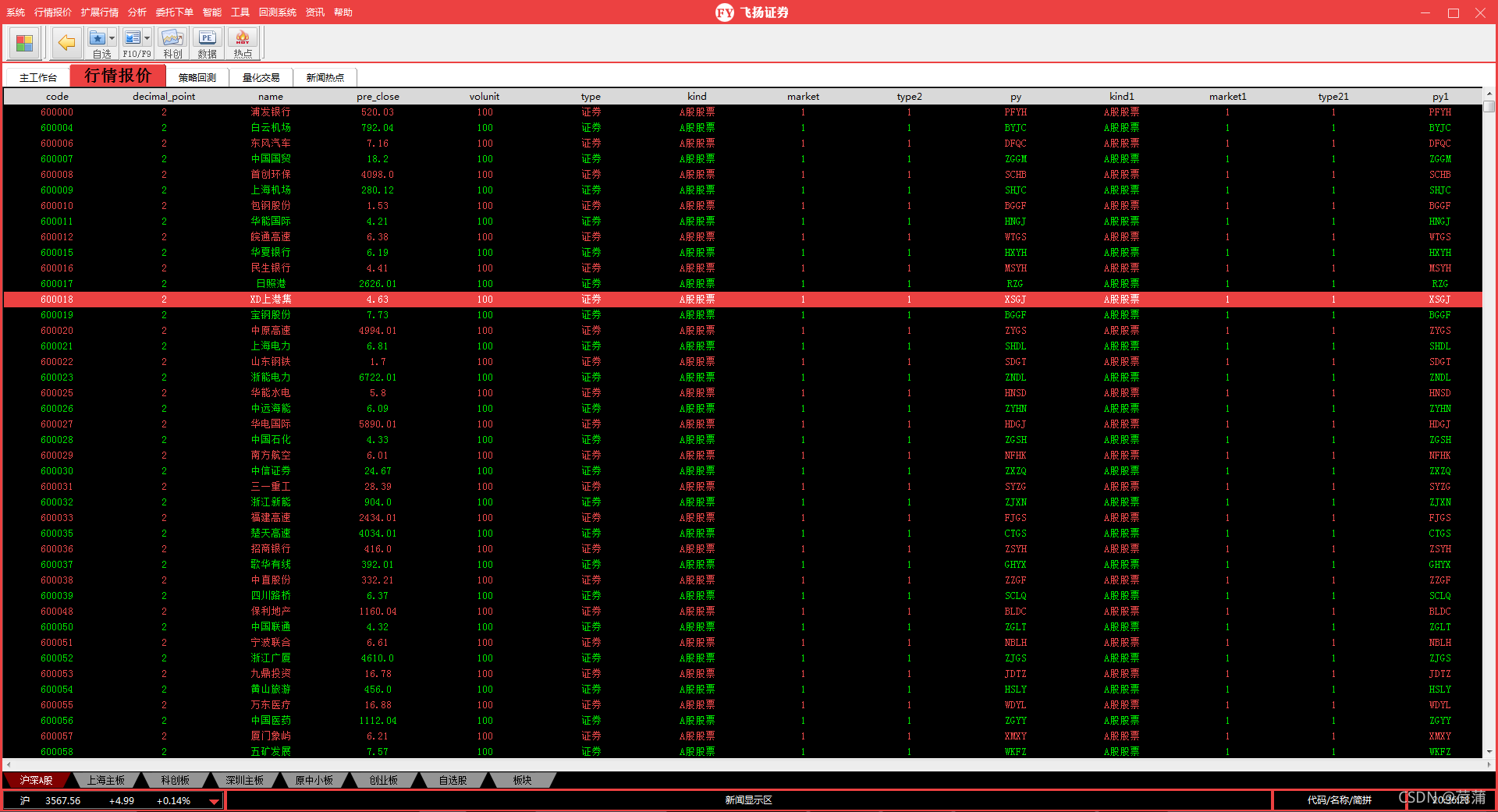Select the 板块 bottom tab
Image resolution: width=1498 pixels, height=812 pixels.
tap(522, 780)
